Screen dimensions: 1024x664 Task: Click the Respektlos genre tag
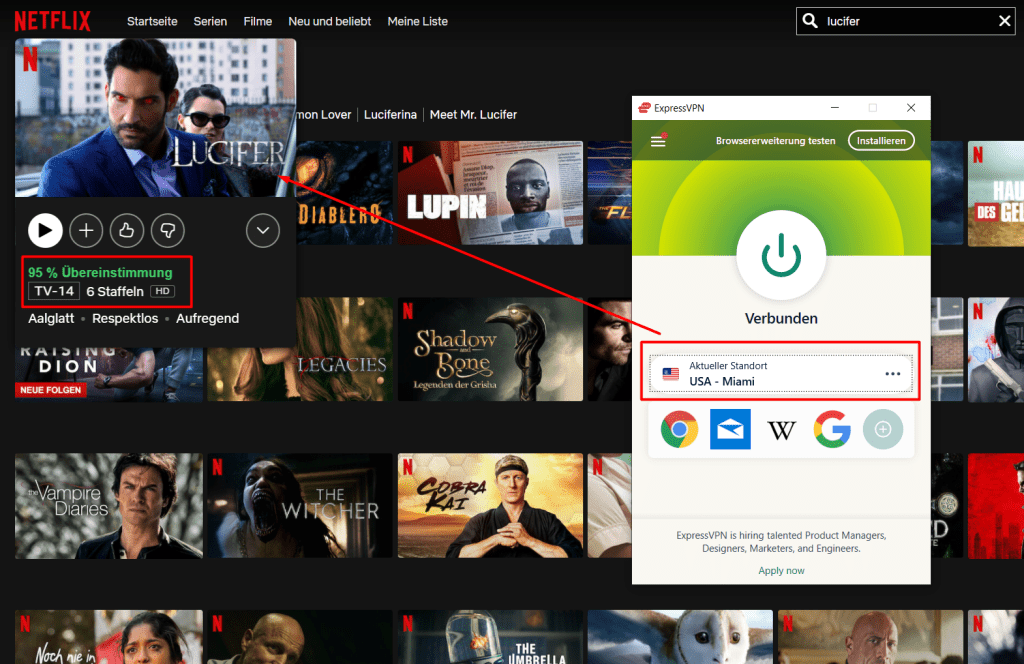click(125, 319)
